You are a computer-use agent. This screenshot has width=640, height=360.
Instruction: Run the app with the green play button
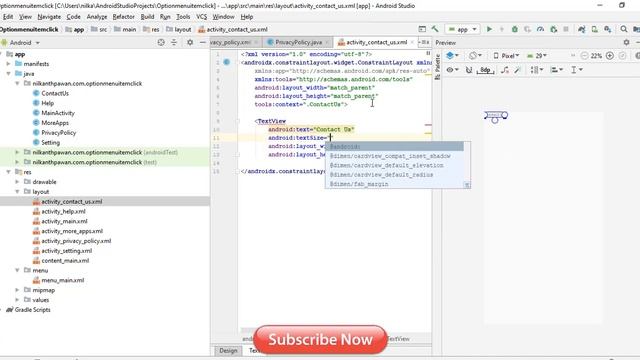pos(489,29)
